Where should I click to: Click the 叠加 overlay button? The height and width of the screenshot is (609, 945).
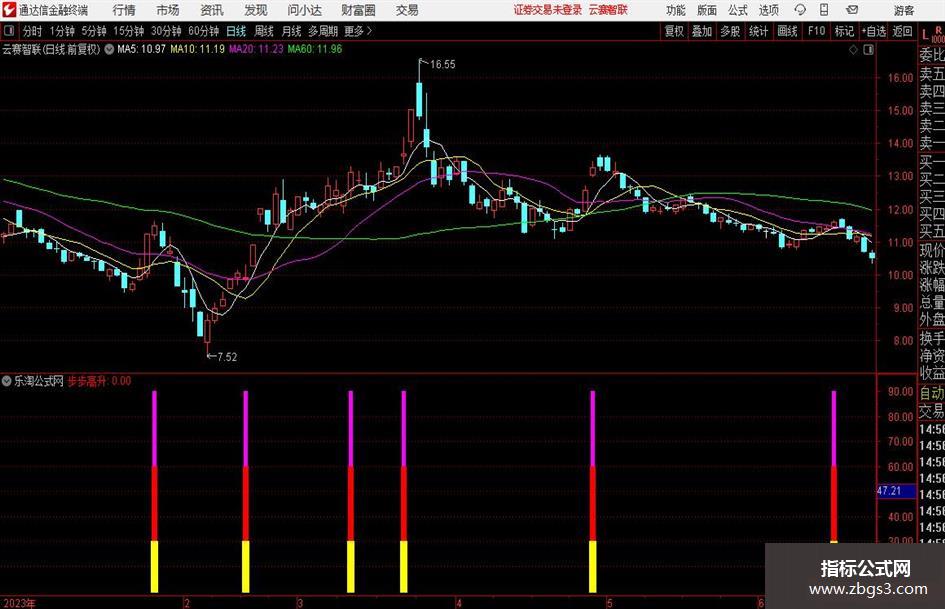[x=702, y=31]
